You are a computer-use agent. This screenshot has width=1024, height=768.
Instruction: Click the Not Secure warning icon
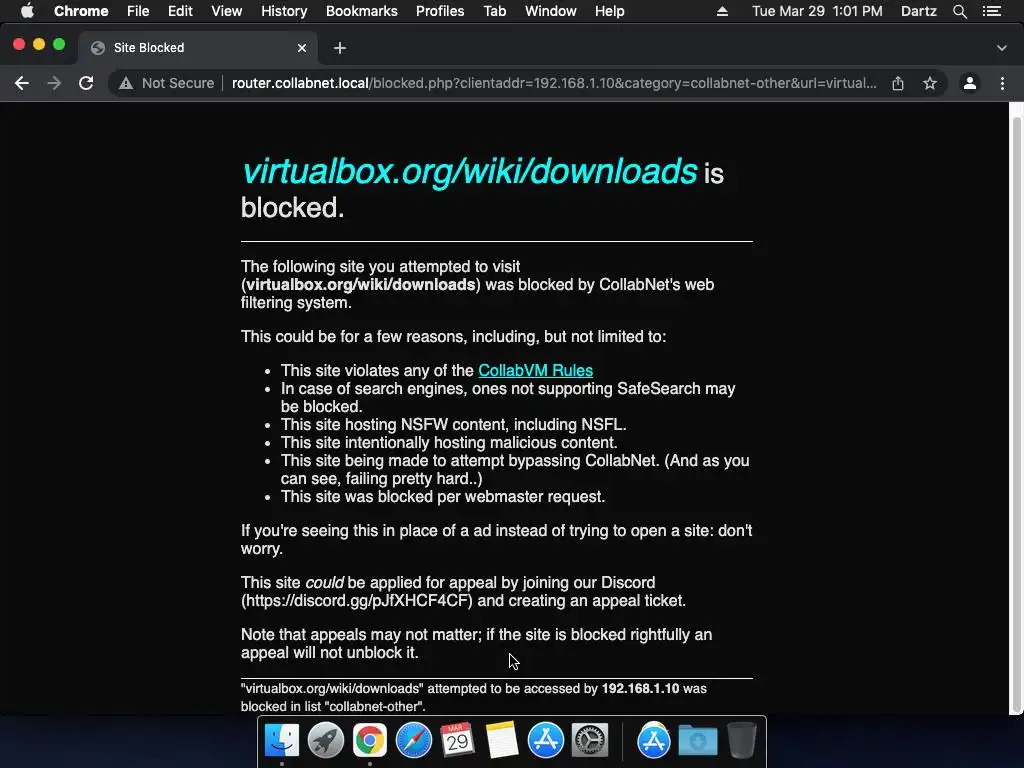126,83
